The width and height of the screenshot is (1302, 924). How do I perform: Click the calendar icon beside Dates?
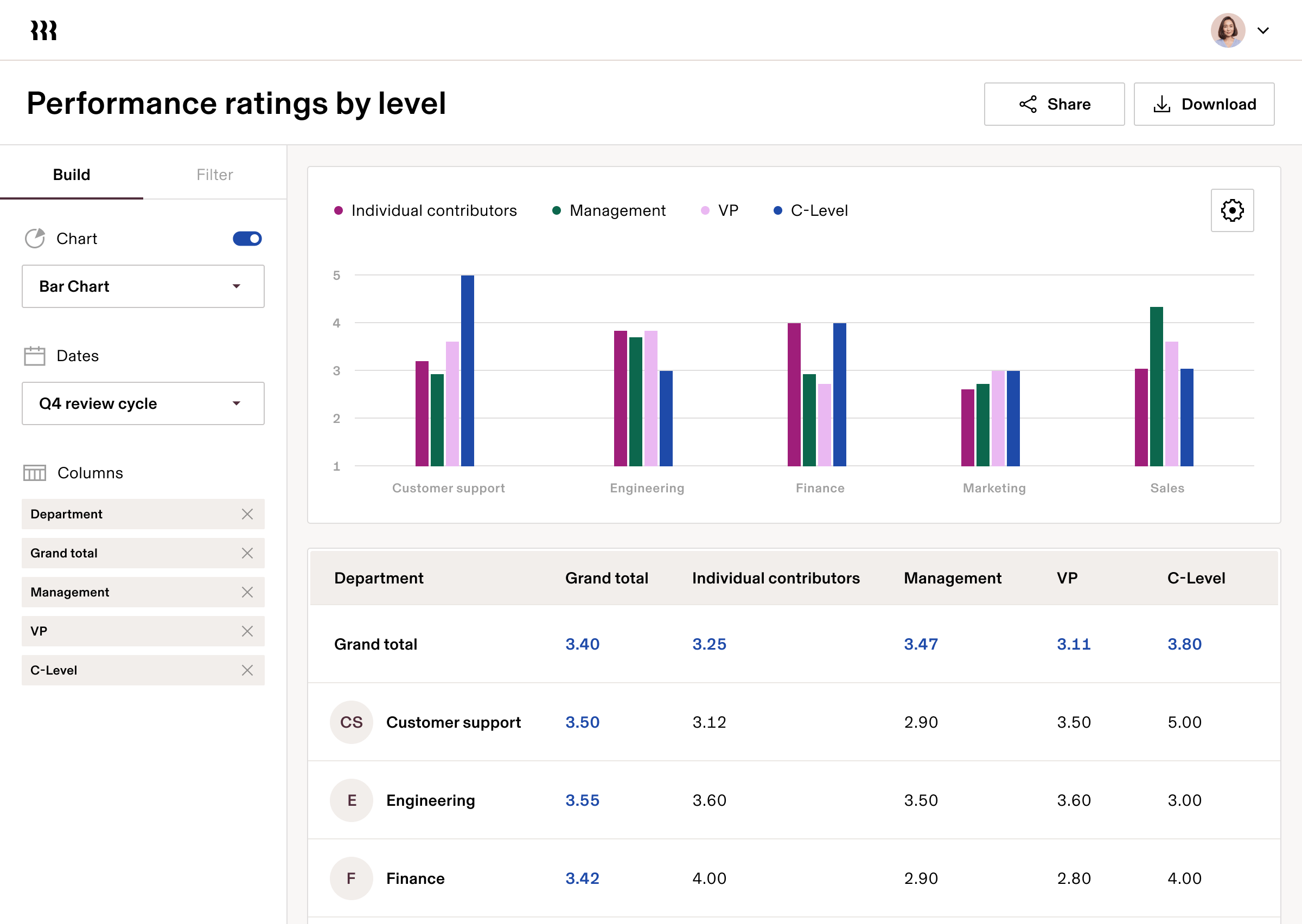35,355
